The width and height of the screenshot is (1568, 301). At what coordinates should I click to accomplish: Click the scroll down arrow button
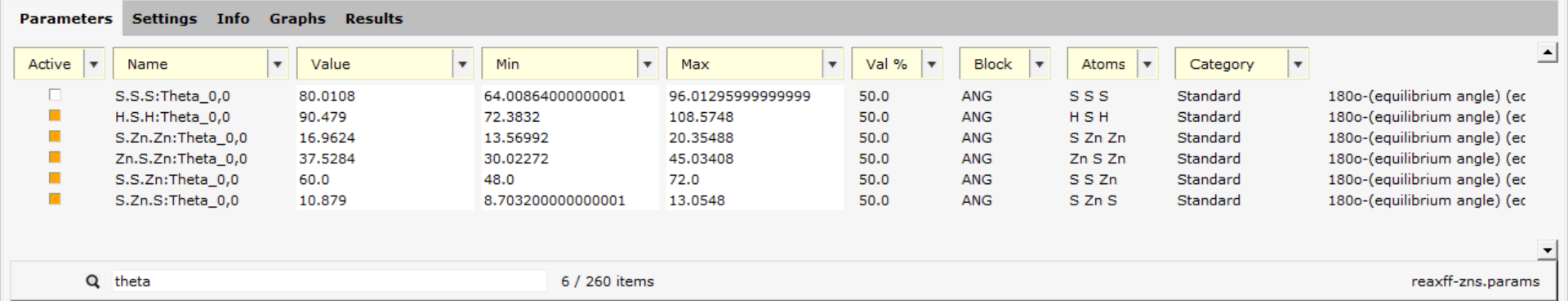(x=1547, y=250)
